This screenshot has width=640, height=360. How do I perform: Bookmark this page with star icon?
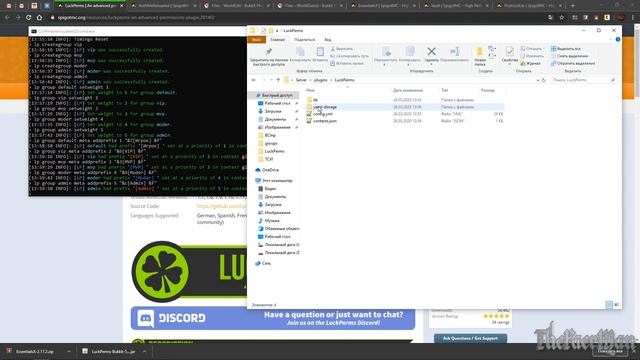(562, 18)
